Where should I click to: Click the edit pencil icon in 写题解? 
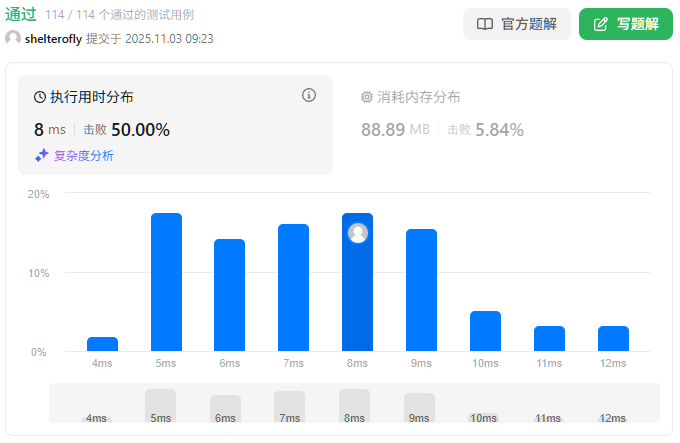(x=601, y=24)
